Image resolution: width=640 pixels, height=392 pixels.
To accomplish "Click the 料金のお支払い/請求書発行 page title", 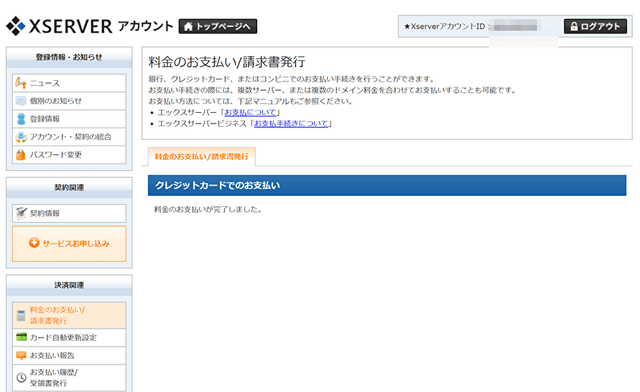I will (227, 62).
